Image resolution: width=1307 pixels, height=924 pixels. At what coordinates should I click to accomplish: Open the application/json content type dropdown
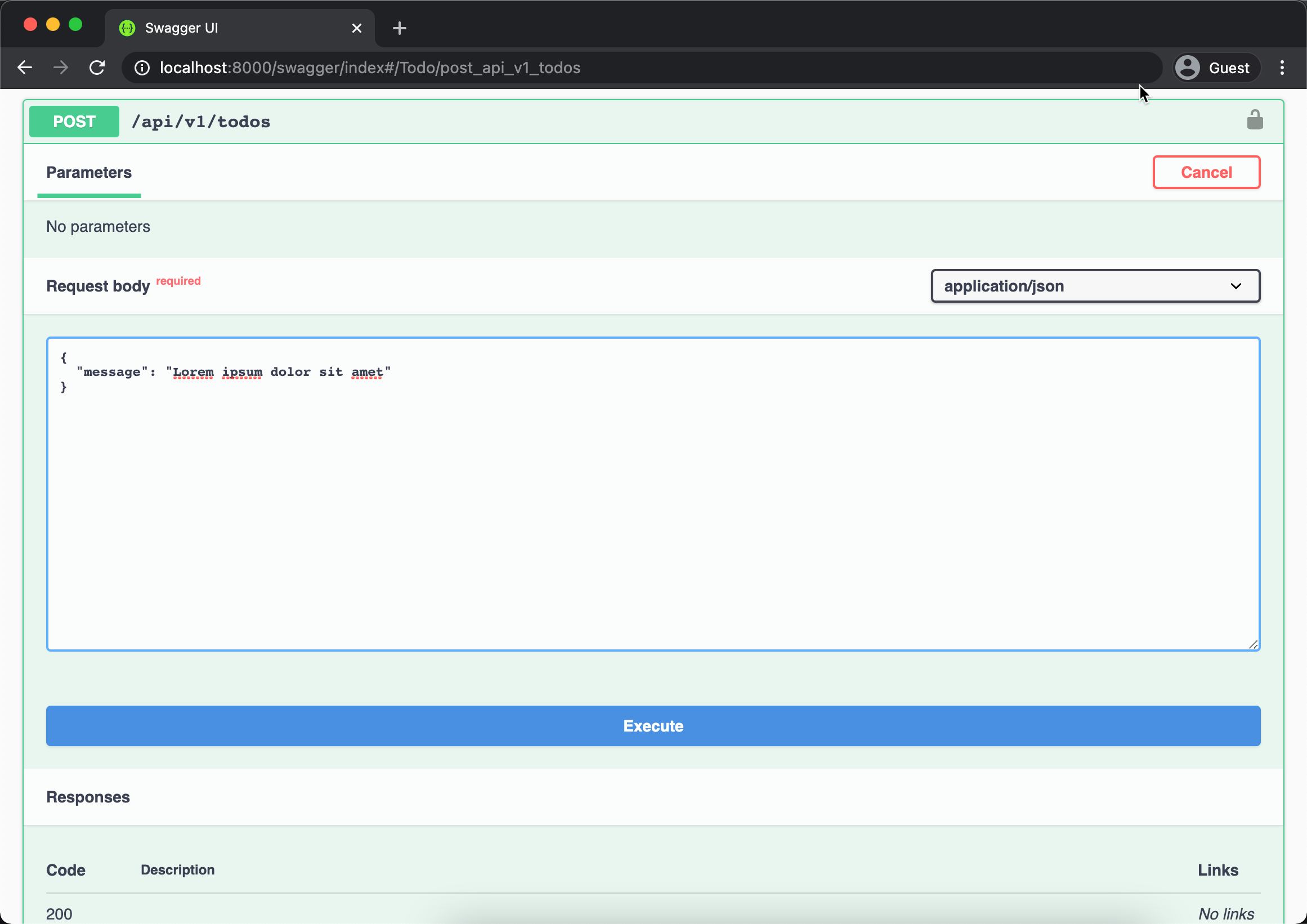(x=1095, y=286)
